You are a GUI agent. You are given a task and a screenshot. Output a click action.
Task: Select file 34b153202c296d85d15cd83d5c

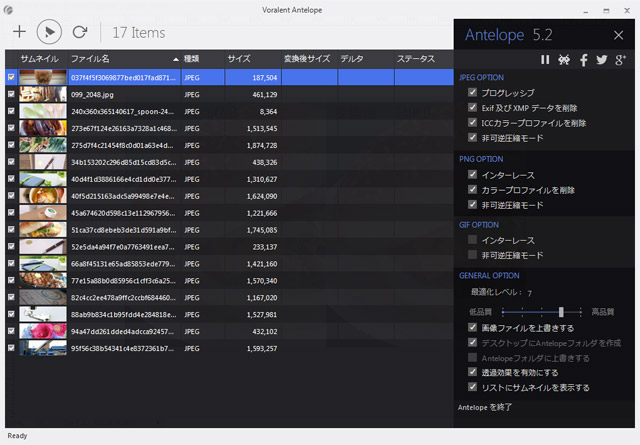coord(124,162)
